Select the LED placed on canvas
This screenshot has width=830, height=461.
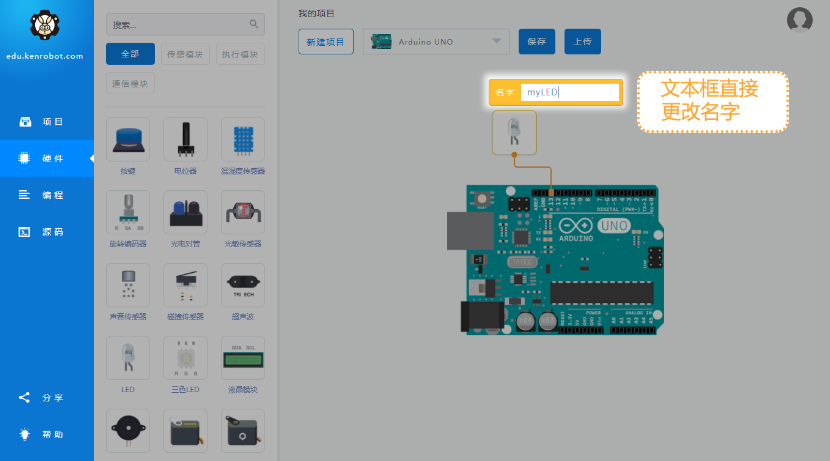pos(514,132)
